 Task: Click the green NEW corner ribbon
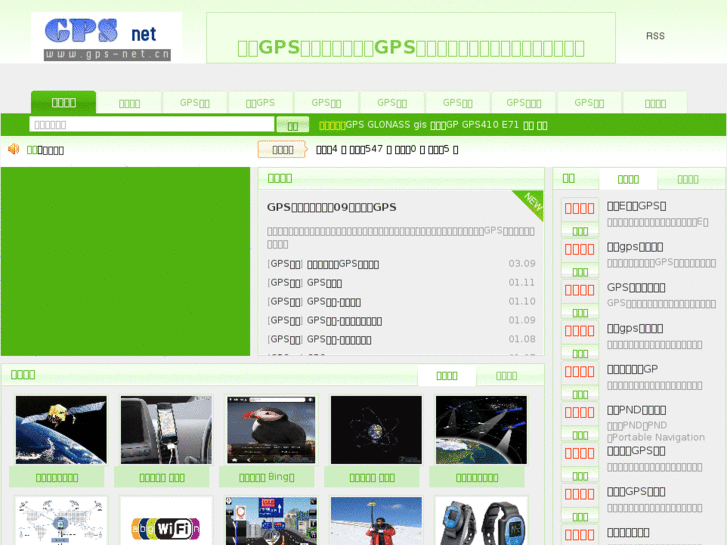[x=530, y=204]
